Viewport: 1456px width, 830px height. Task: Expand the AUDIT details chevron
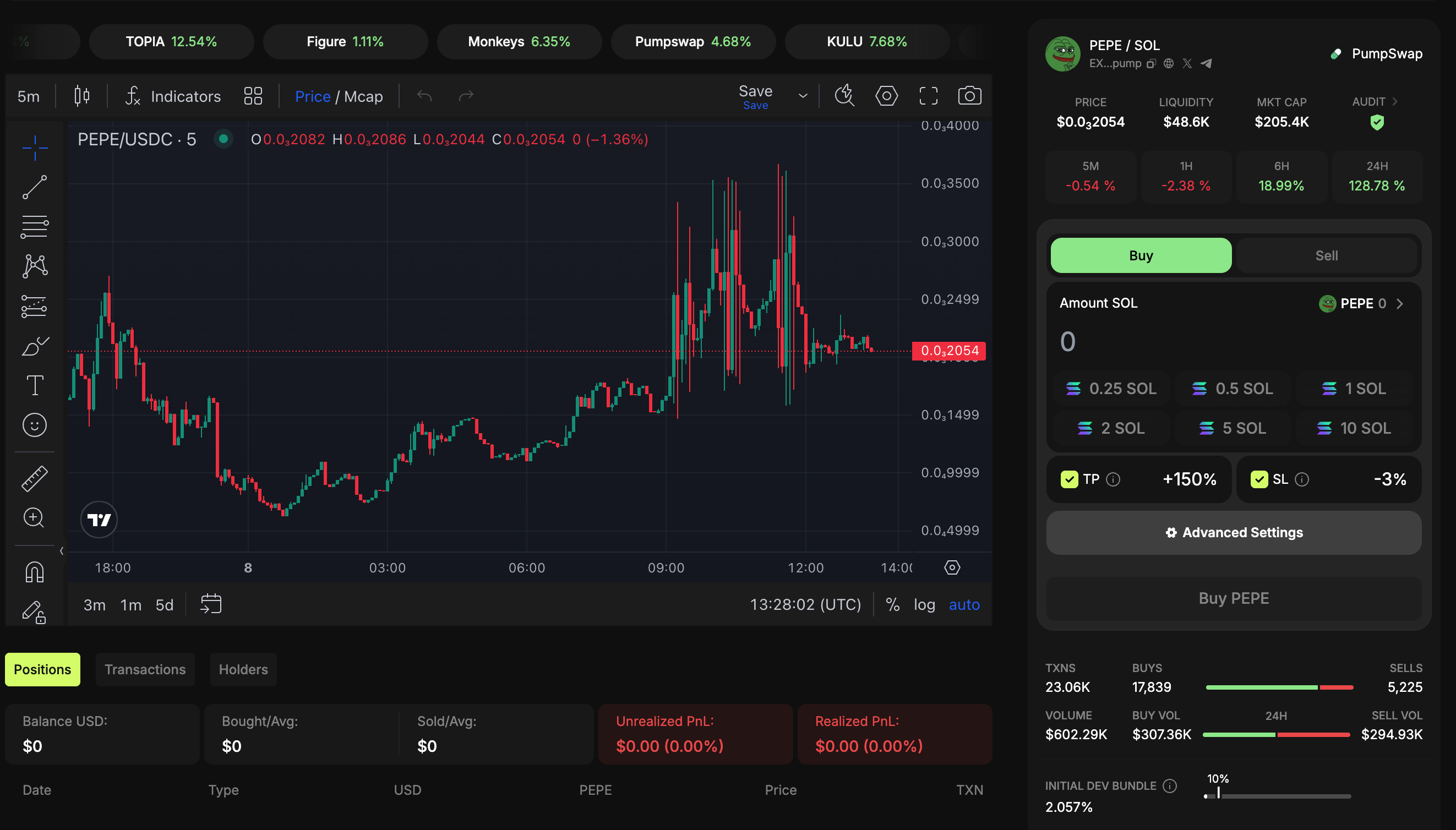[x=1394, y=101]
